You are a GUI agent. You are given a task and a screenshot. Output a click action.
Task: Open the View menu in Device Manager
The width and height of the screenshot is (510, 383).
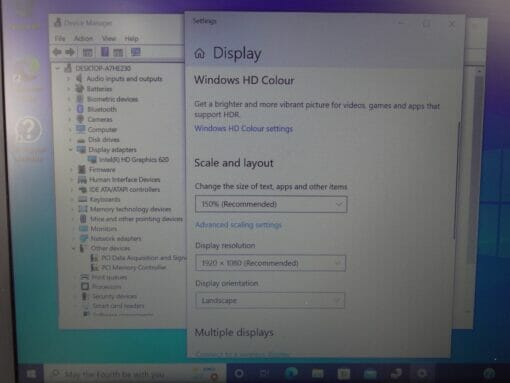click(x=109, y=38)
